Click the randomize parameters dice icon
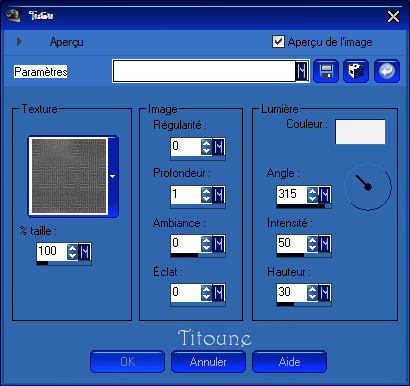Screen dimensions: 410x386 click(x=356, y=71)
